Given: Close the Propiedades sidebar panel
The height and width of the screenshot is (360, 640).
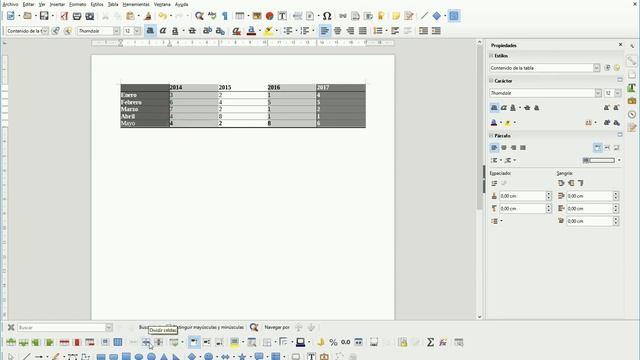Looking at the screenshot, I should pos(620,44).
